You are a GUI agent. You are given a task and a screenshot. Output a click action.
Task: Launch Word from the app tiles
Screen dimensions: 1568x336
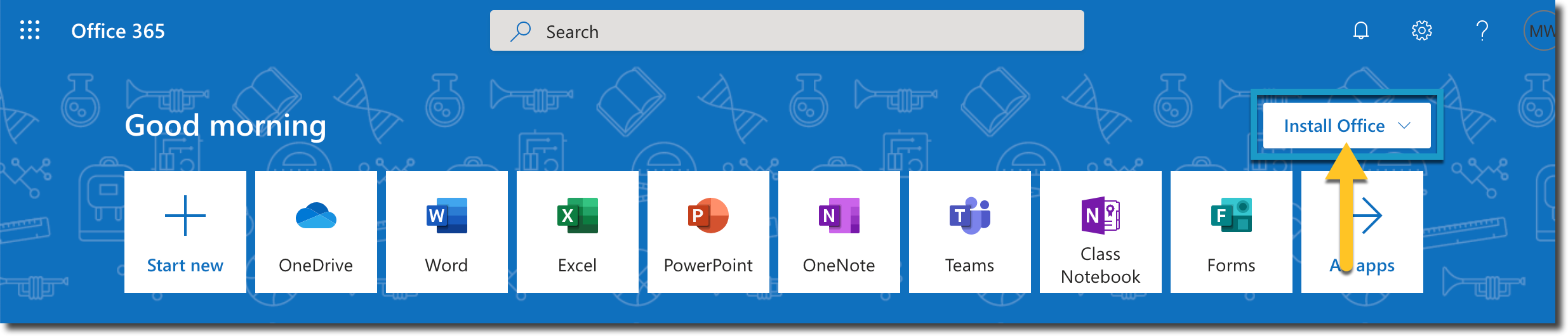click(x=447, y=232)
